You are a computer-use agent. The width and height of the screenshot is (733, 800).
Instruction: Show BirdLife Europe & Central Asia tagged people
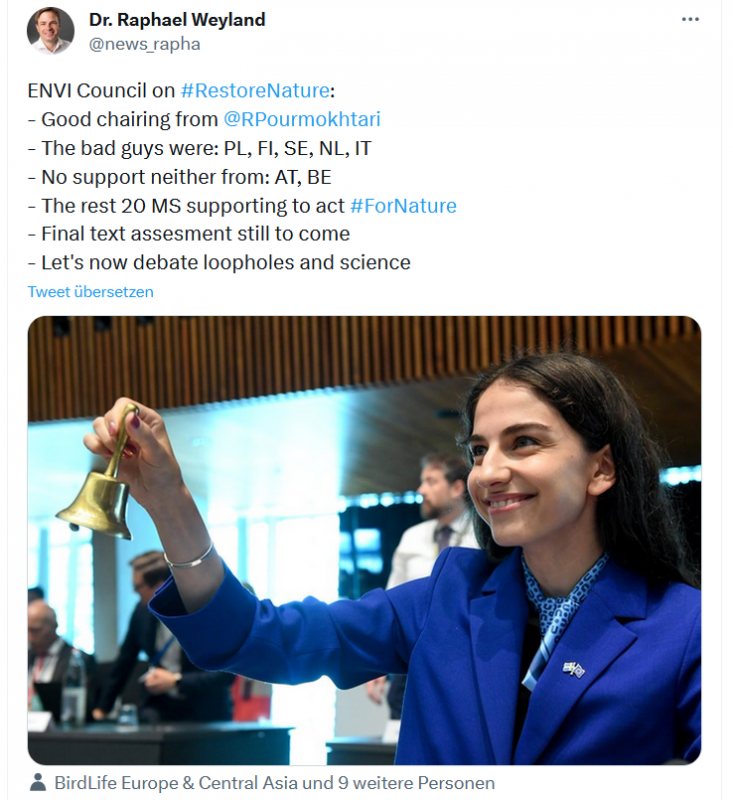pyautogui.click(x=275, y=783)
